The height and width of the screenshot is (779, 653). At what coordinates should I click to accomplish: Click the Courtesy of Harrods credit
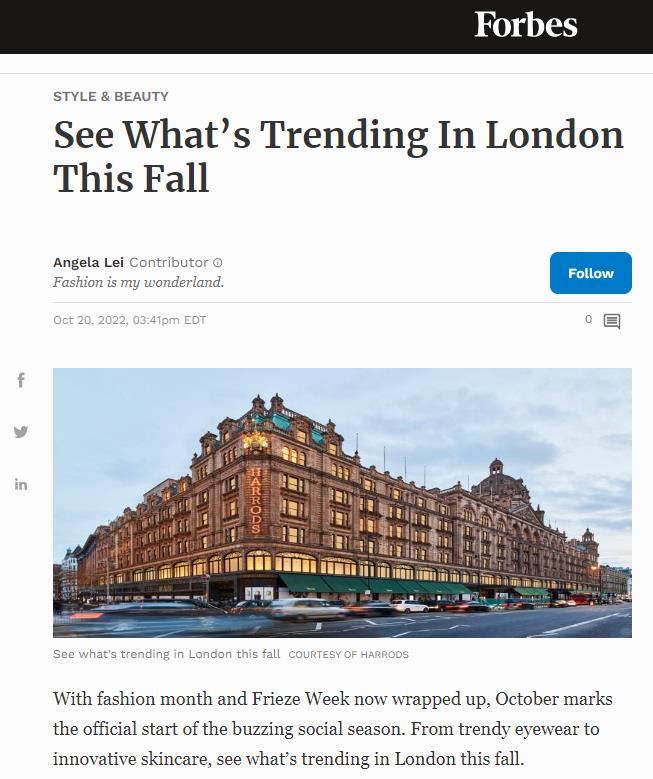point(348,654)
